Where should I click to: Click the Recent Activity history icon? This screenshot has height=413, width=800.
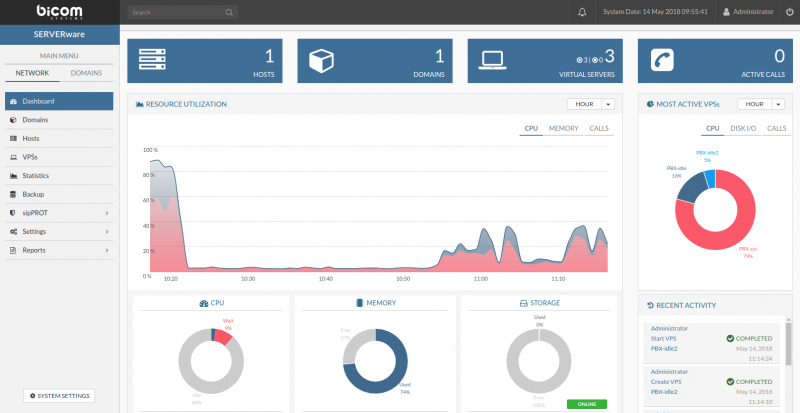coord(650,305)
